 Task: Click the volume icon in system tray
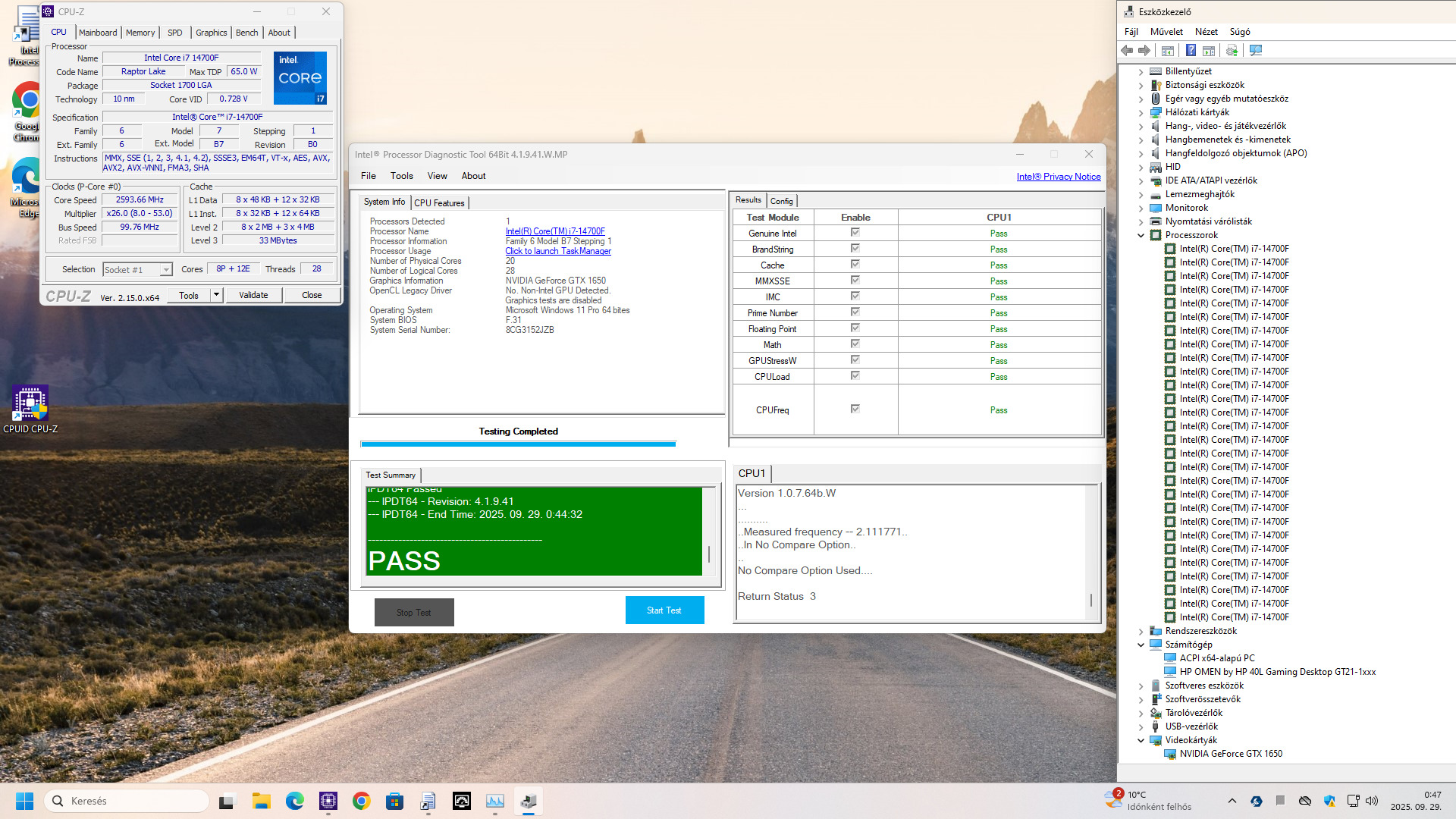(1371, 801)
